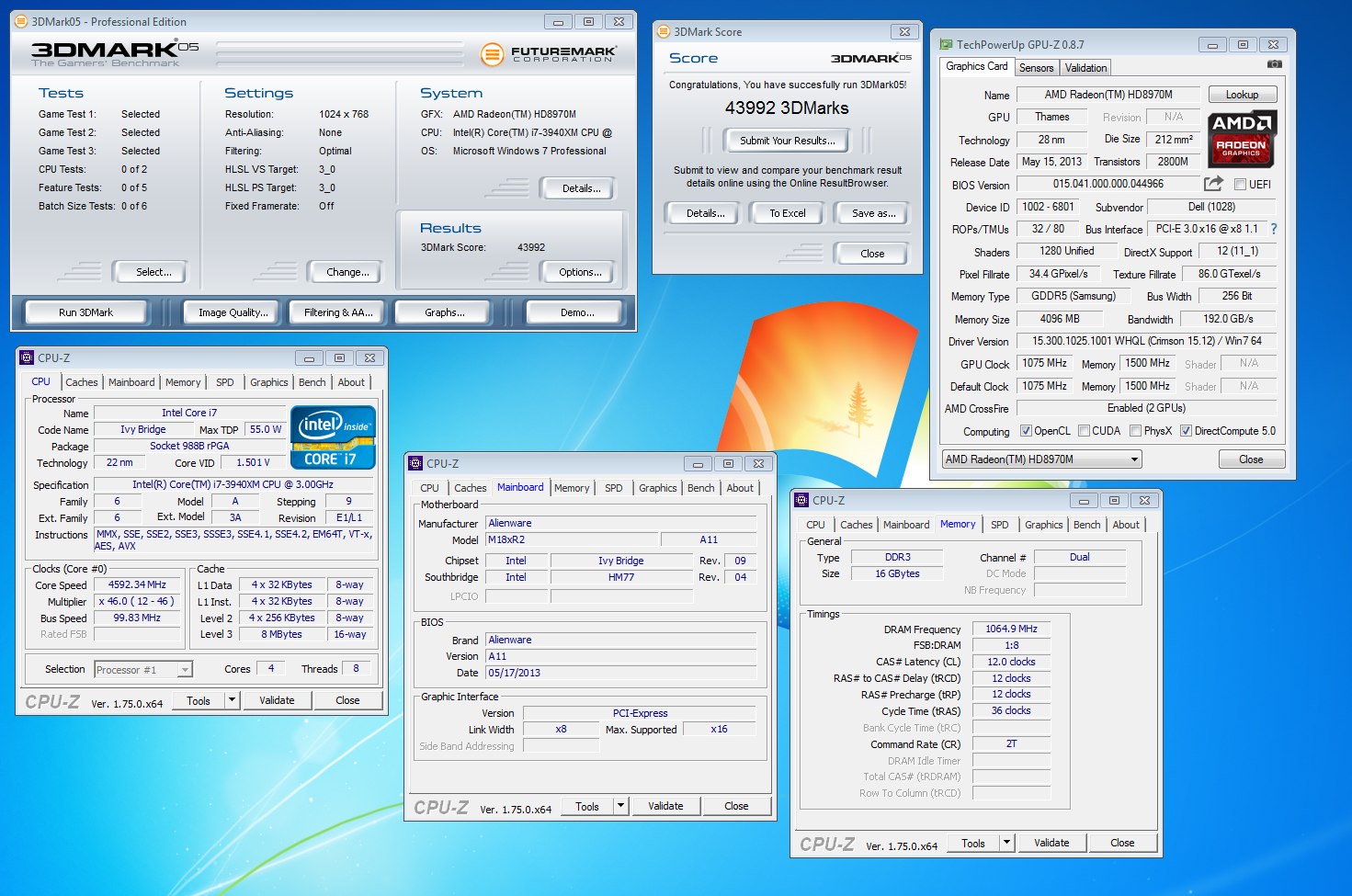Viewport: 1352px width, 896px height.
Task: Click Validate in CPU-Z Mainboard window
Action: [x=665, y=806]
